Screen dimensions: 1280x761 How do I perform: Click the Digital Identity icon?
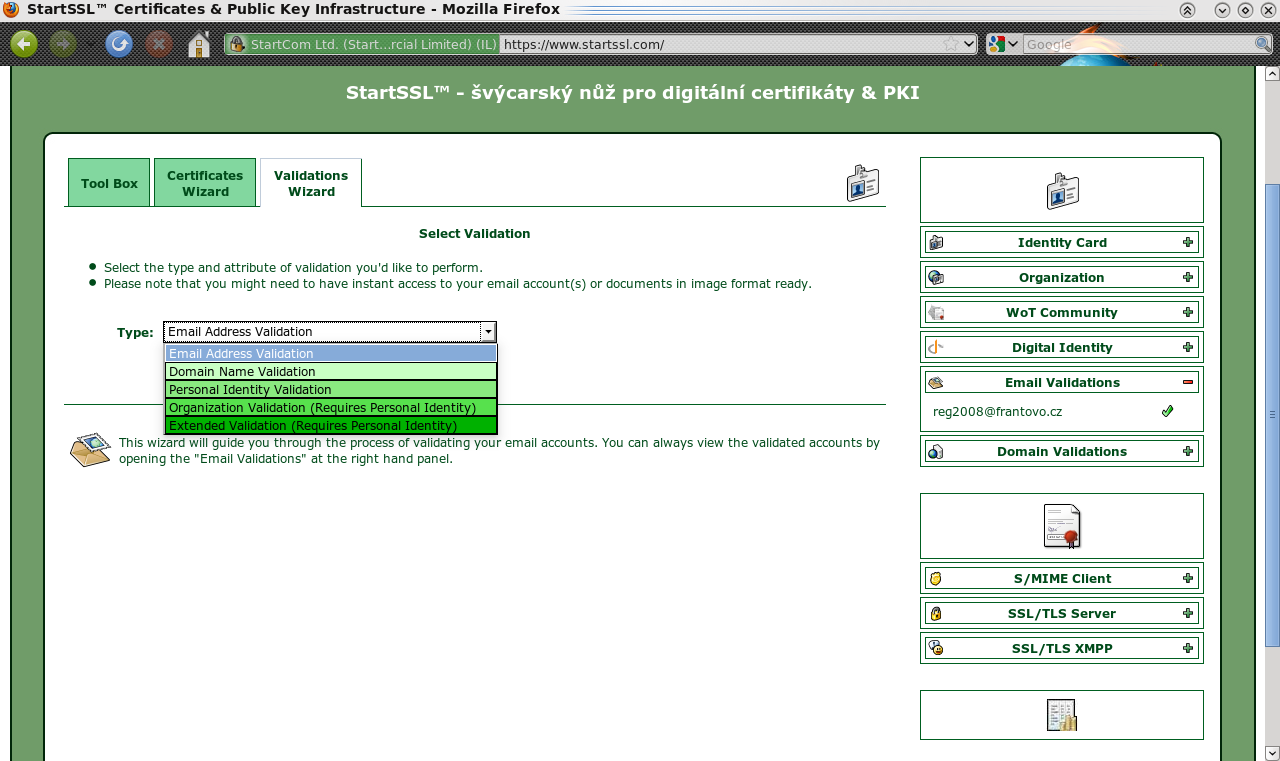936,347
